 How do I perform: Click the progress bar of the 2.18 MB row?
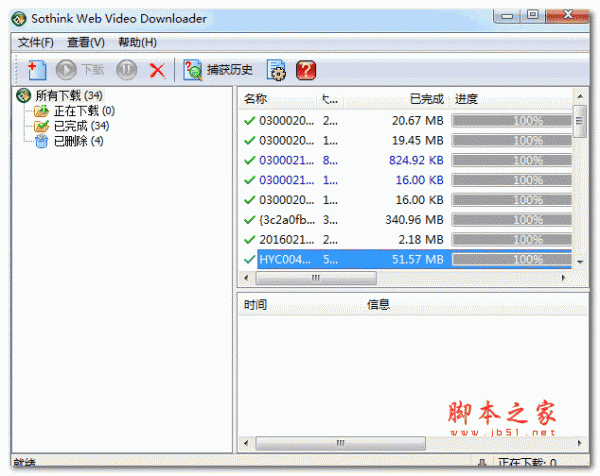[x=512, y=240]
